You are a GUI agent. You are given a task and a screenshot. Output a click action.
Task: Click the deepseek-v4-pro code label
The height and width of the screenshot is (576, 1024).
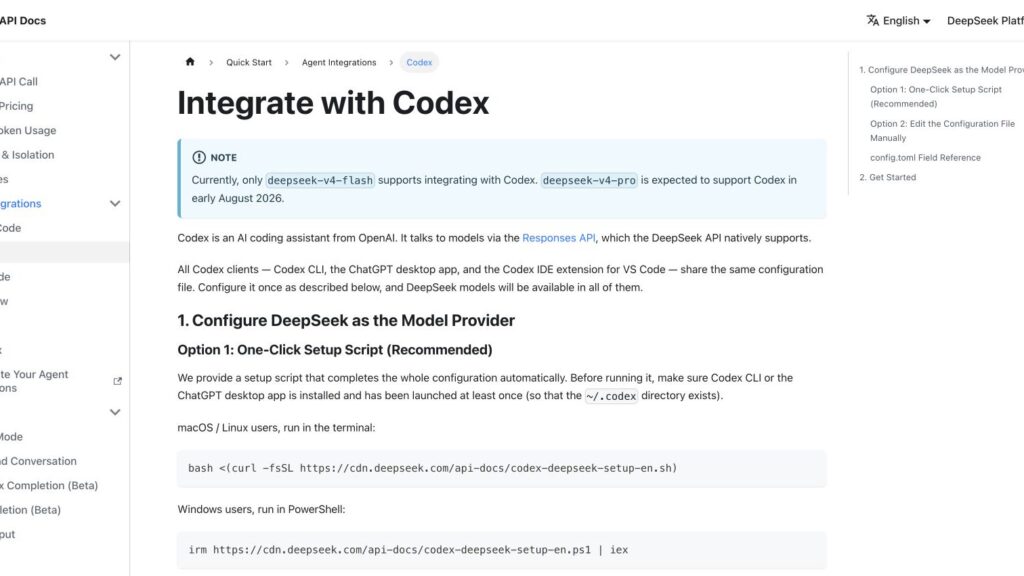[589, 180]
